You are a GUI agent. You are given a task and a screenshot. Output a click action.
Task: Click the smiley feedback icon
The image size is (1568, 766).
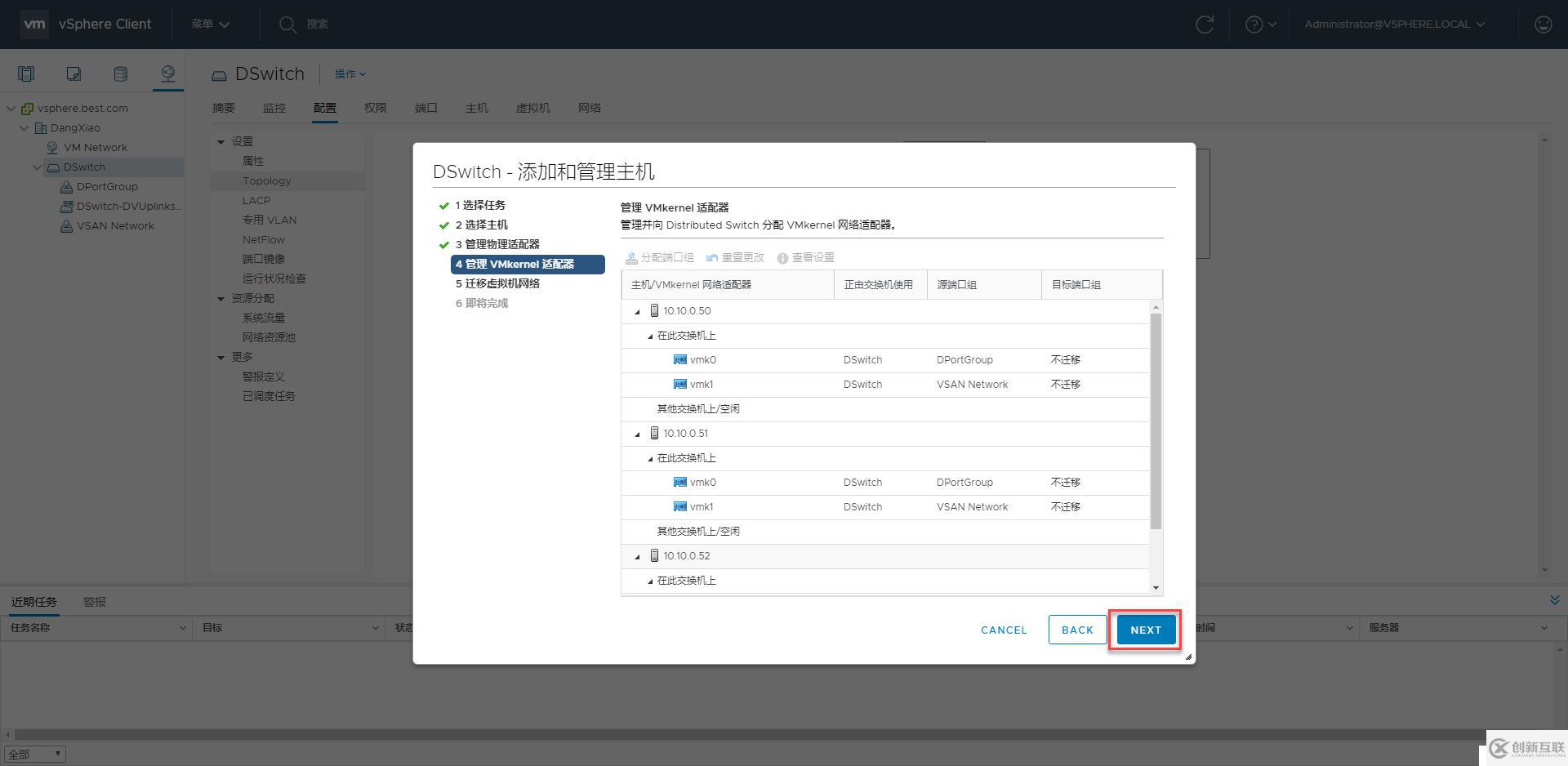(1543, 24)
